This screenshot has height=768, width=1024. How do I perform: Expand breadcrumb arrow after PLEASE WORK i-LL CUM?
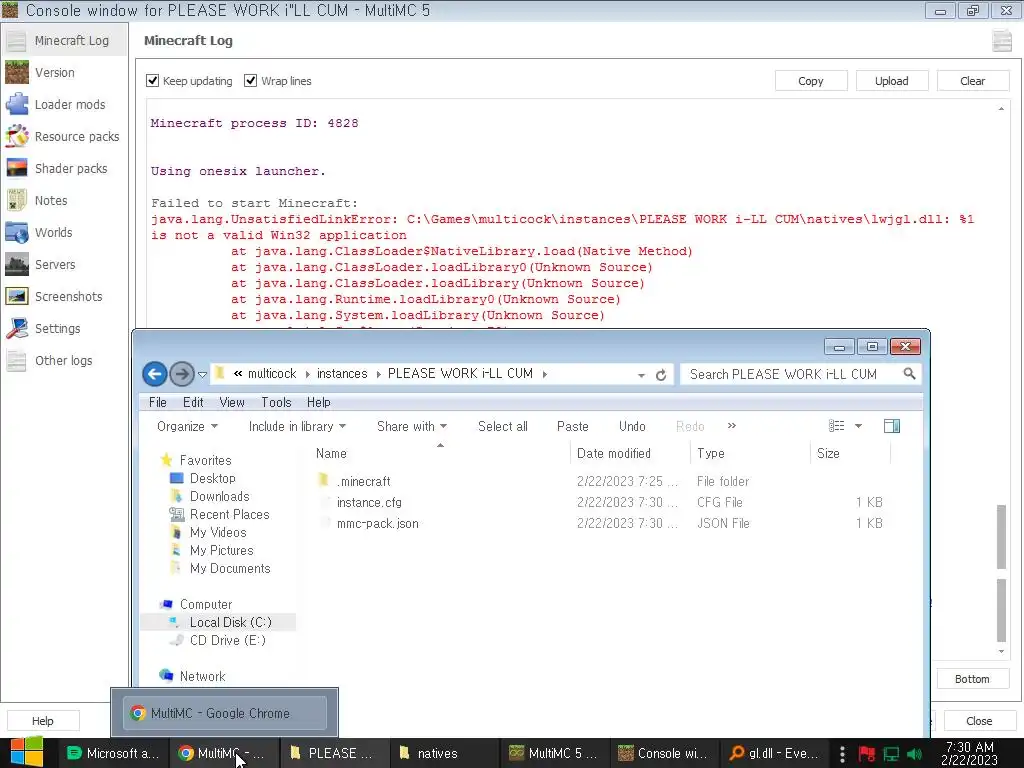[545, 374]
